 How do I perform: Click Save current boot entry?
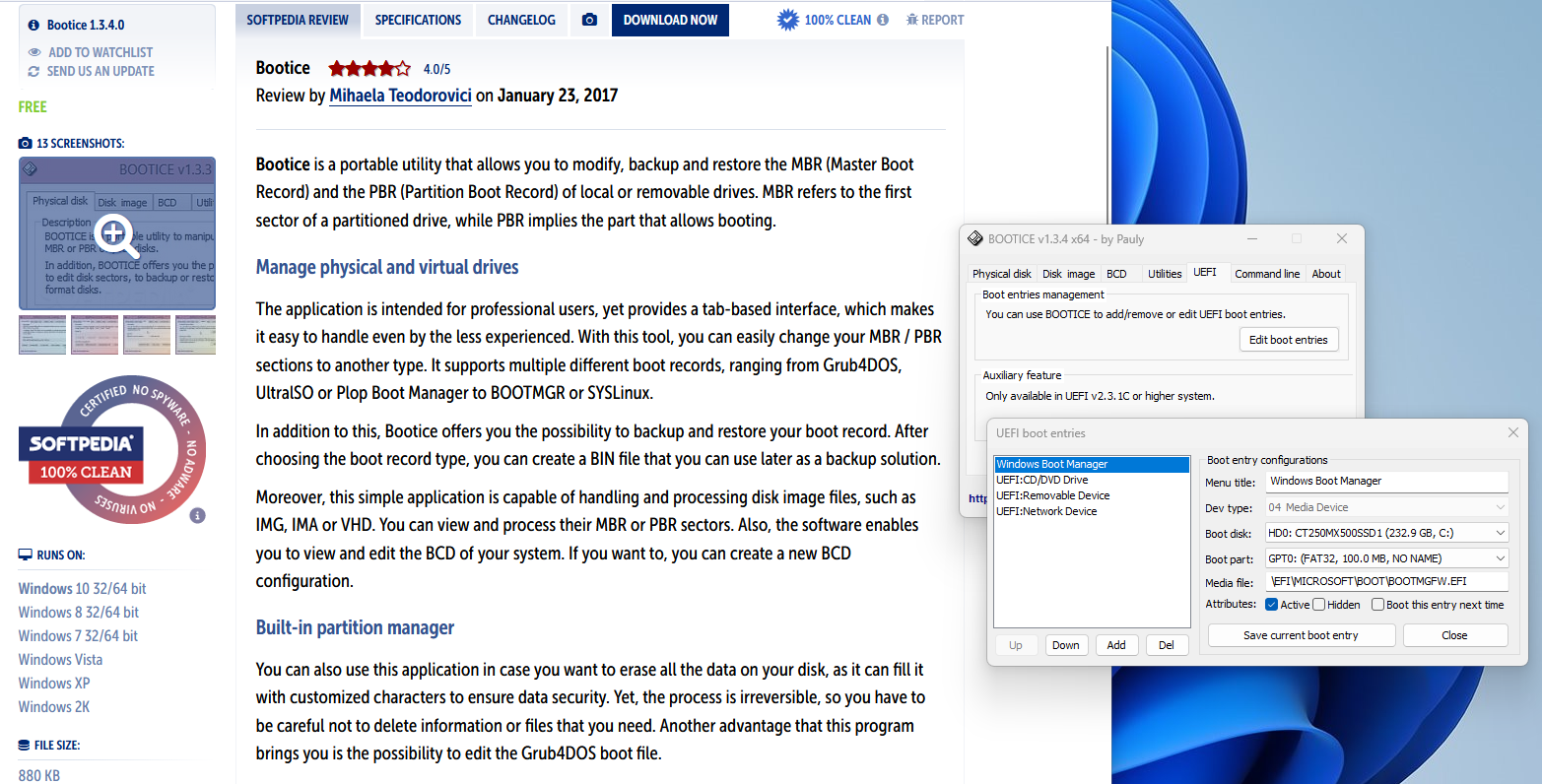point(1301,635)
